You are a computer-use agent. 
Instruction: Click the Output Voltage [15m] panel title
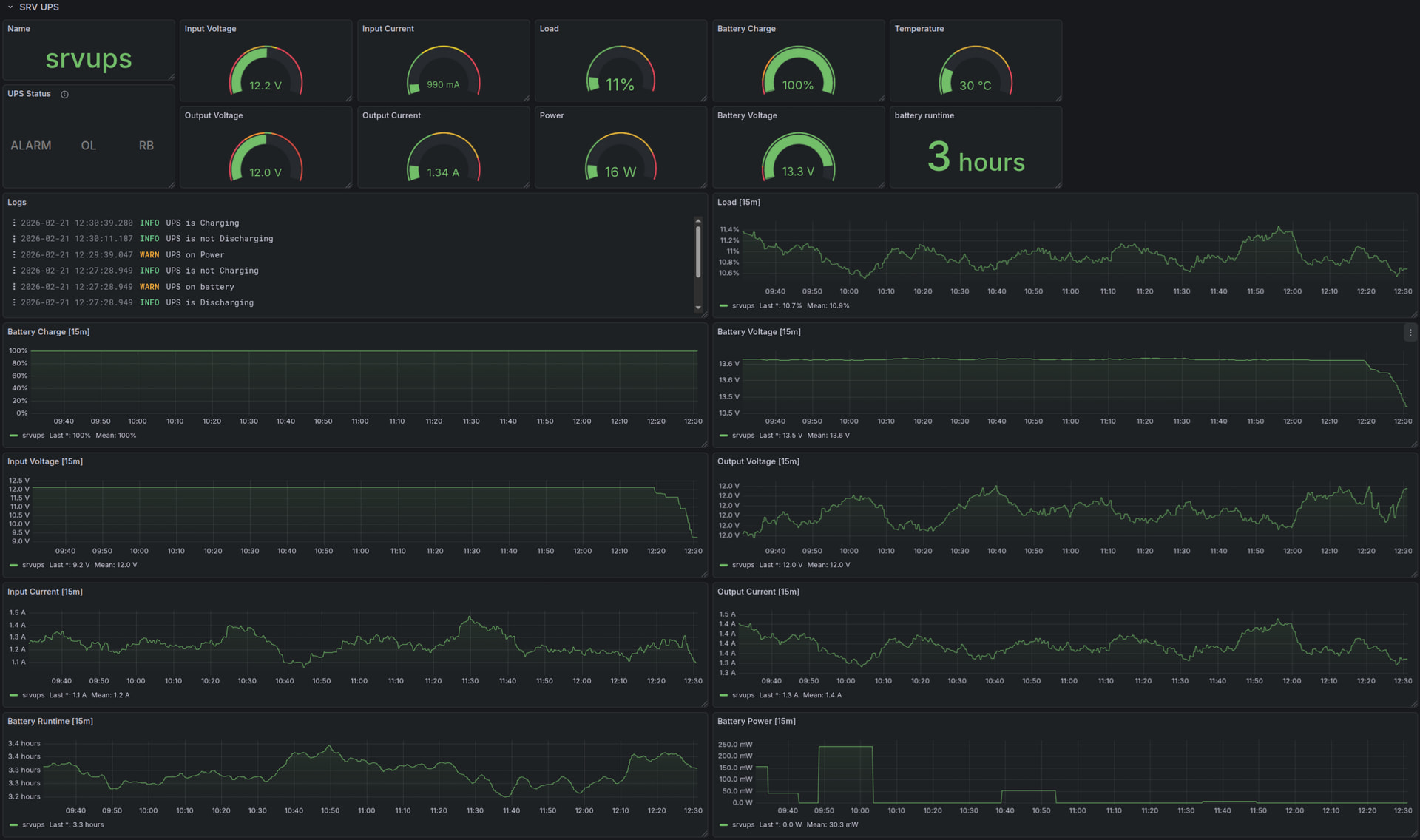[758, 462]
